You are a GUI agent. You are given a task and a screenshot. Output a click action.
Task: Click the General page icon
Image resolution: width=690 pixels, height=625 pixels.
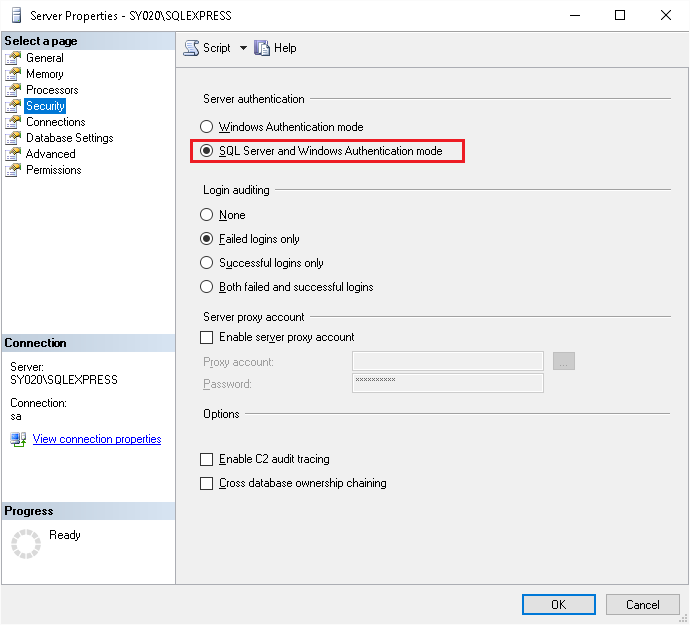point(13,58)
